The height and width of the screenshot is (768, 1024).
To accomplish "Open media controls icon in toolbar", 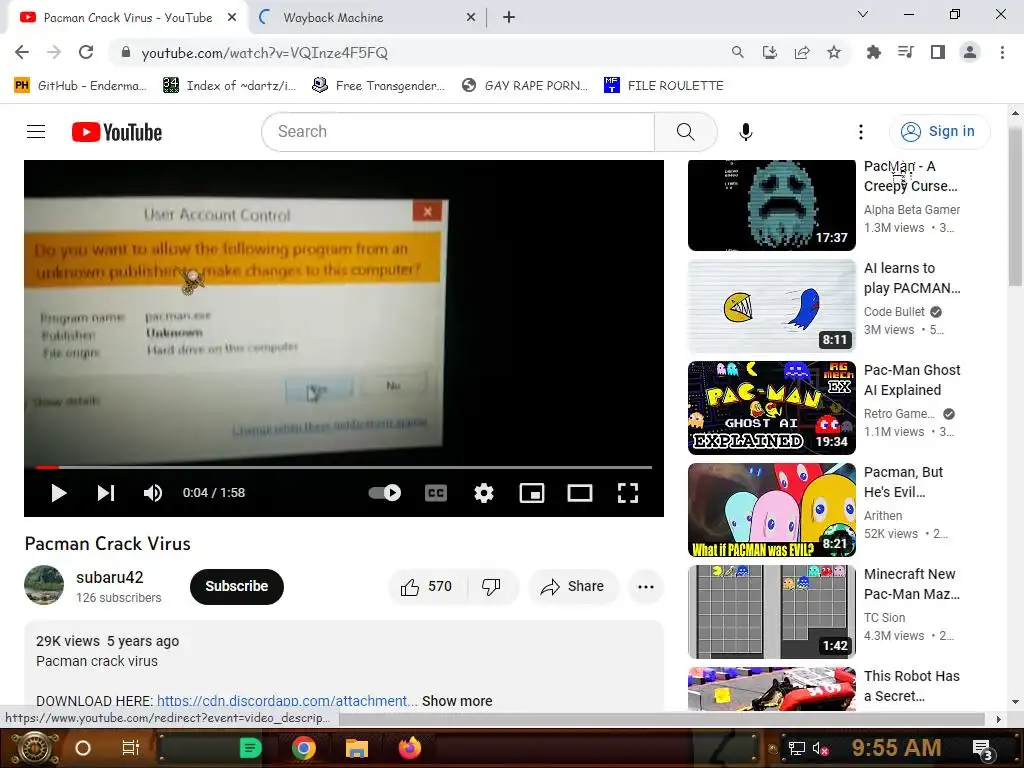I will (x=906, y=52).
